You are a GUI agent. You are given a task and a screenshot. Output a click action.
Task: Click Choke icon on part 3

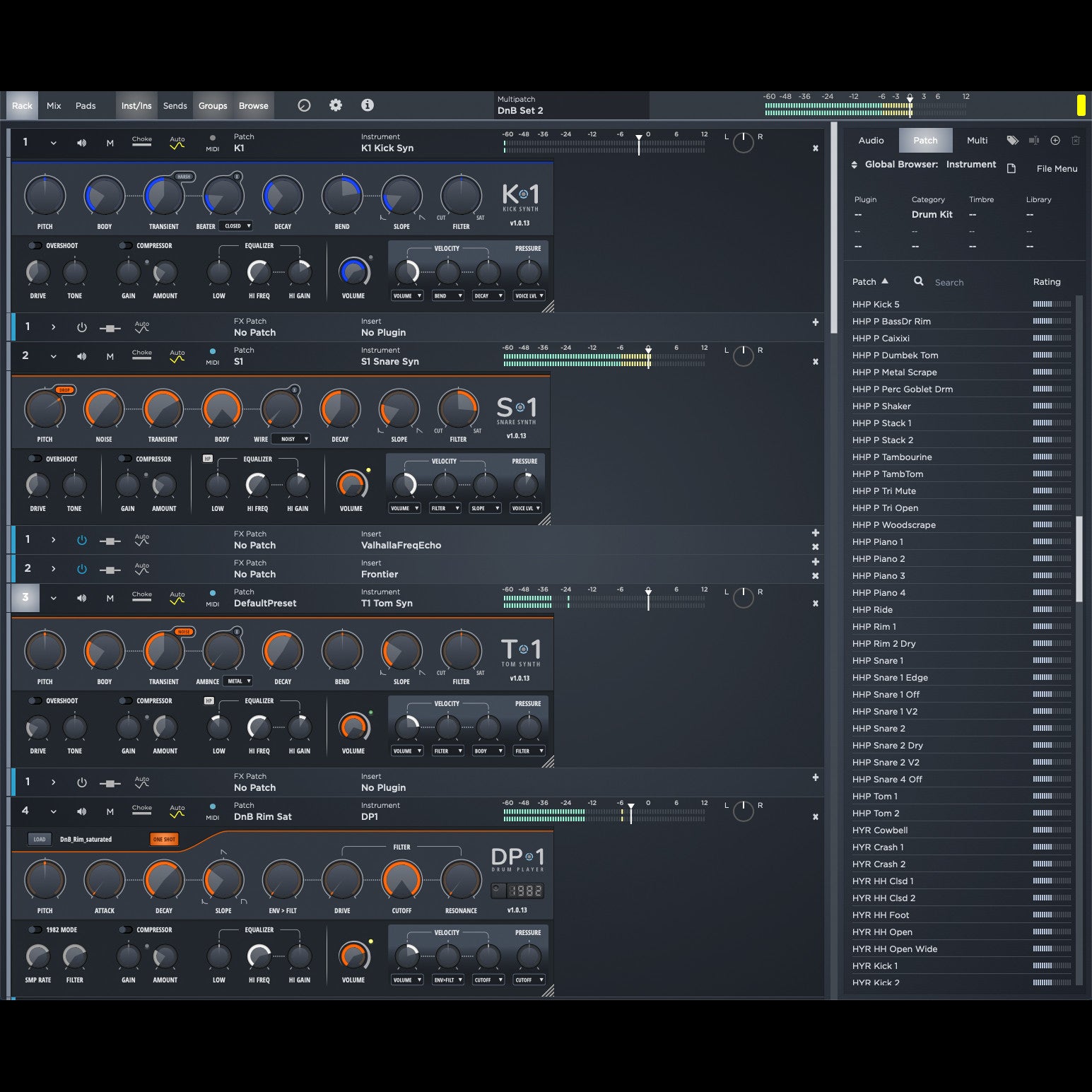click(142, 597)
